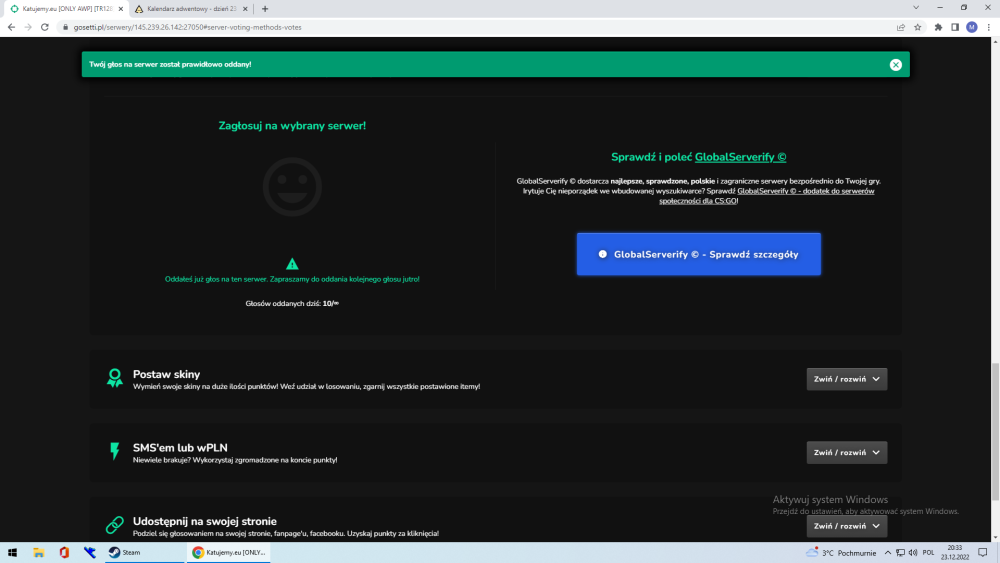View site information via the padlock icon

pos(65,27)
